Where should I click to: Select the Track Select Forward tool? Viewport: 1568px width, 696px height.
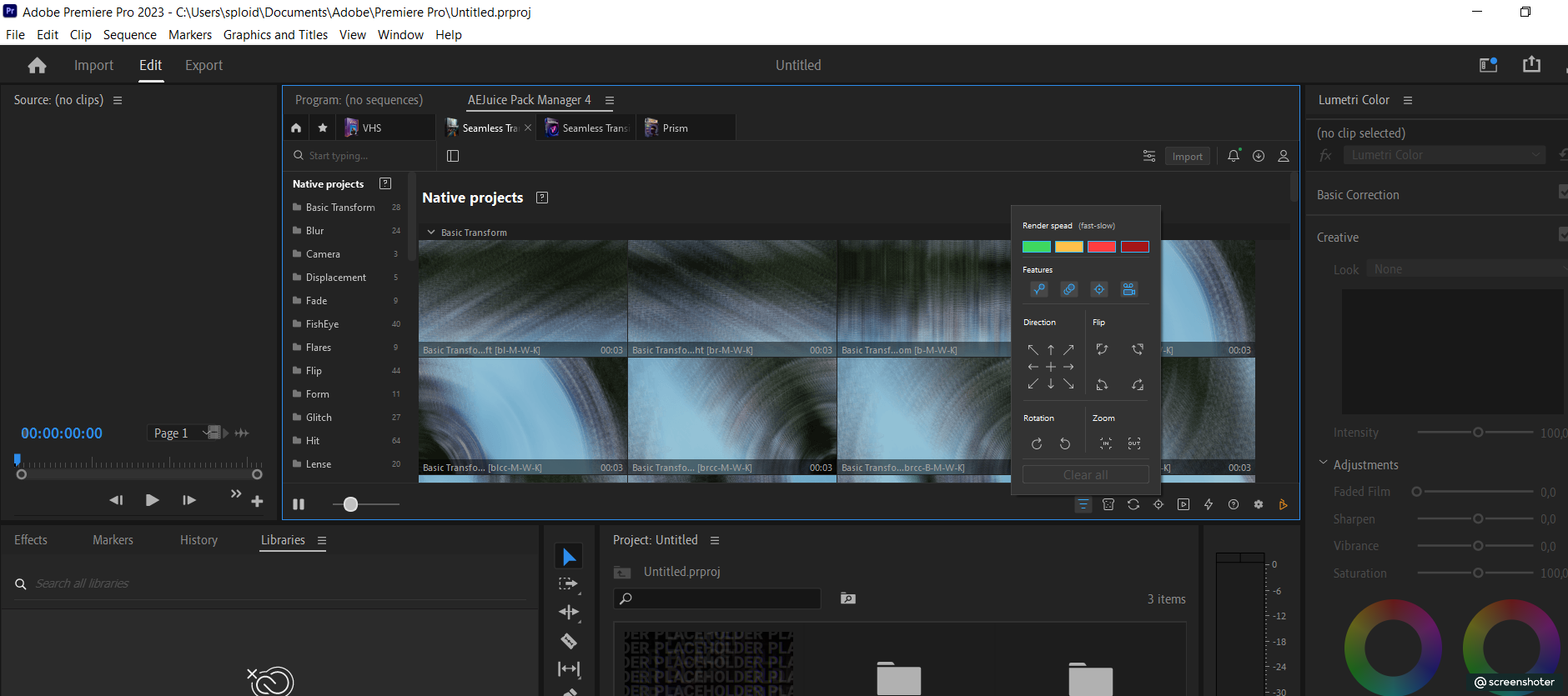pyautogui.click(x=569, y=583)
